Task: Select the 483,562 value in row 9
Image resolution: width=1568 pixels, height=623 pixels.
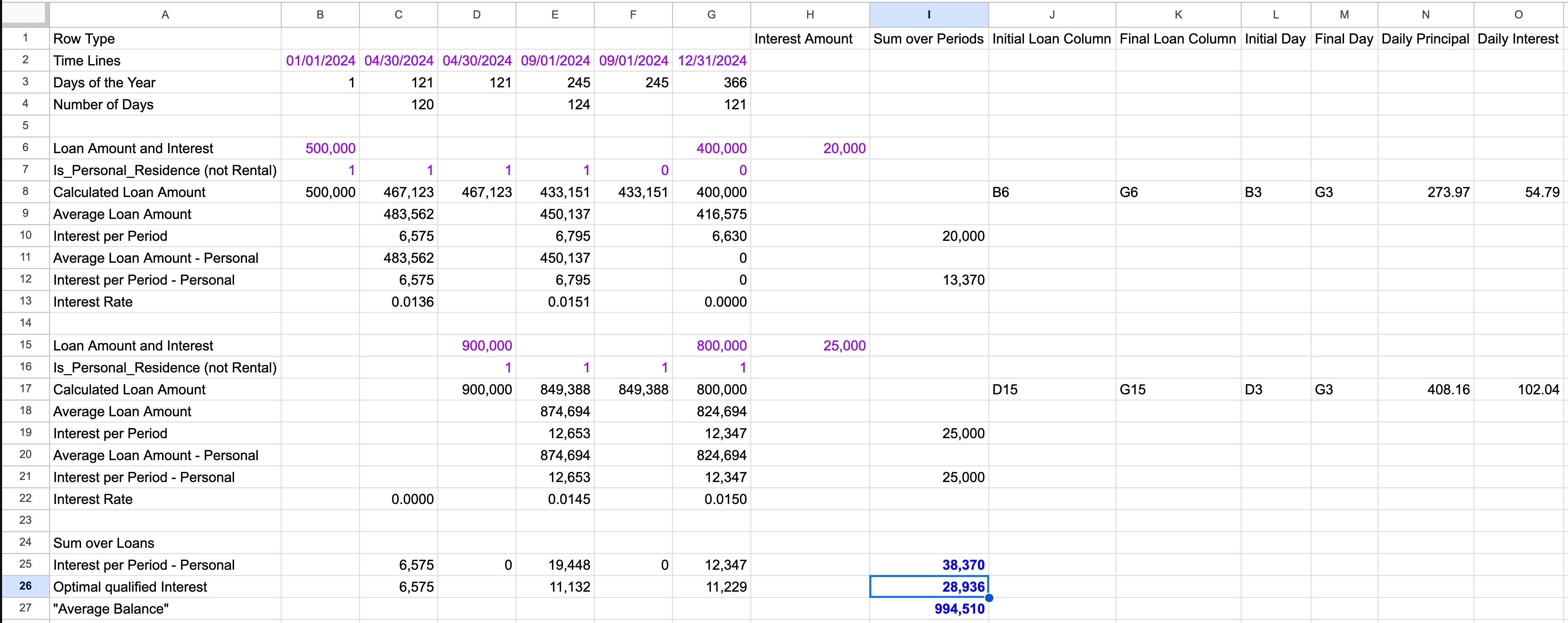Action: click(x=398, y=214)
